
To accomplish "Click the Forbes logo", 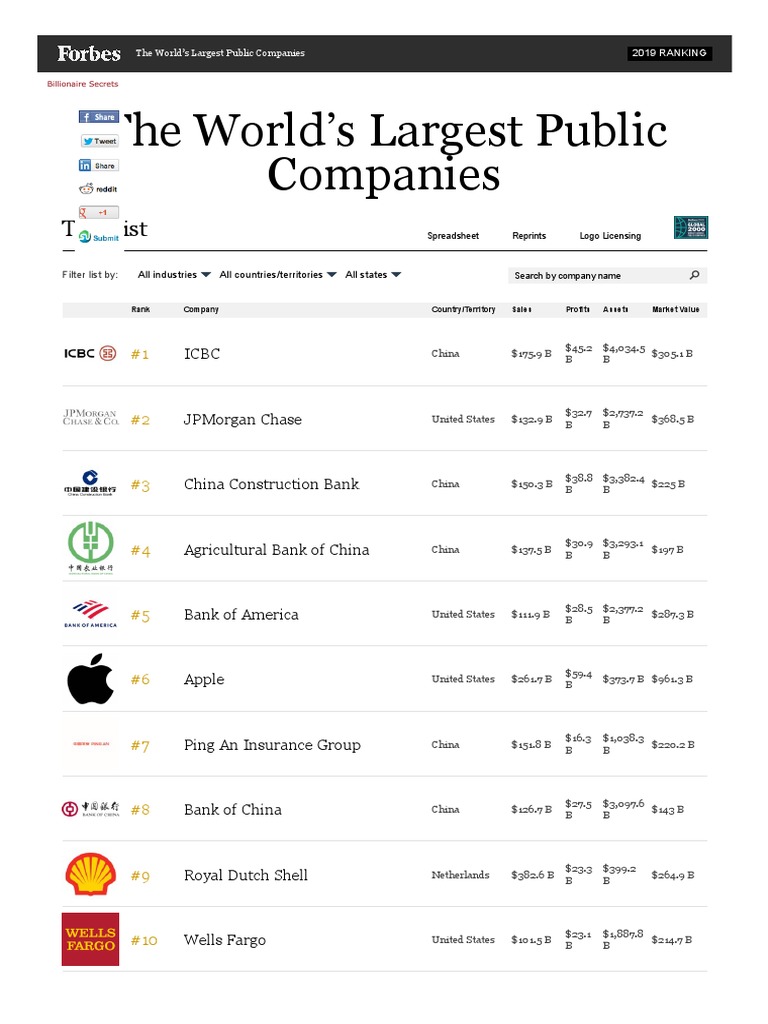I will click(89, 53).
